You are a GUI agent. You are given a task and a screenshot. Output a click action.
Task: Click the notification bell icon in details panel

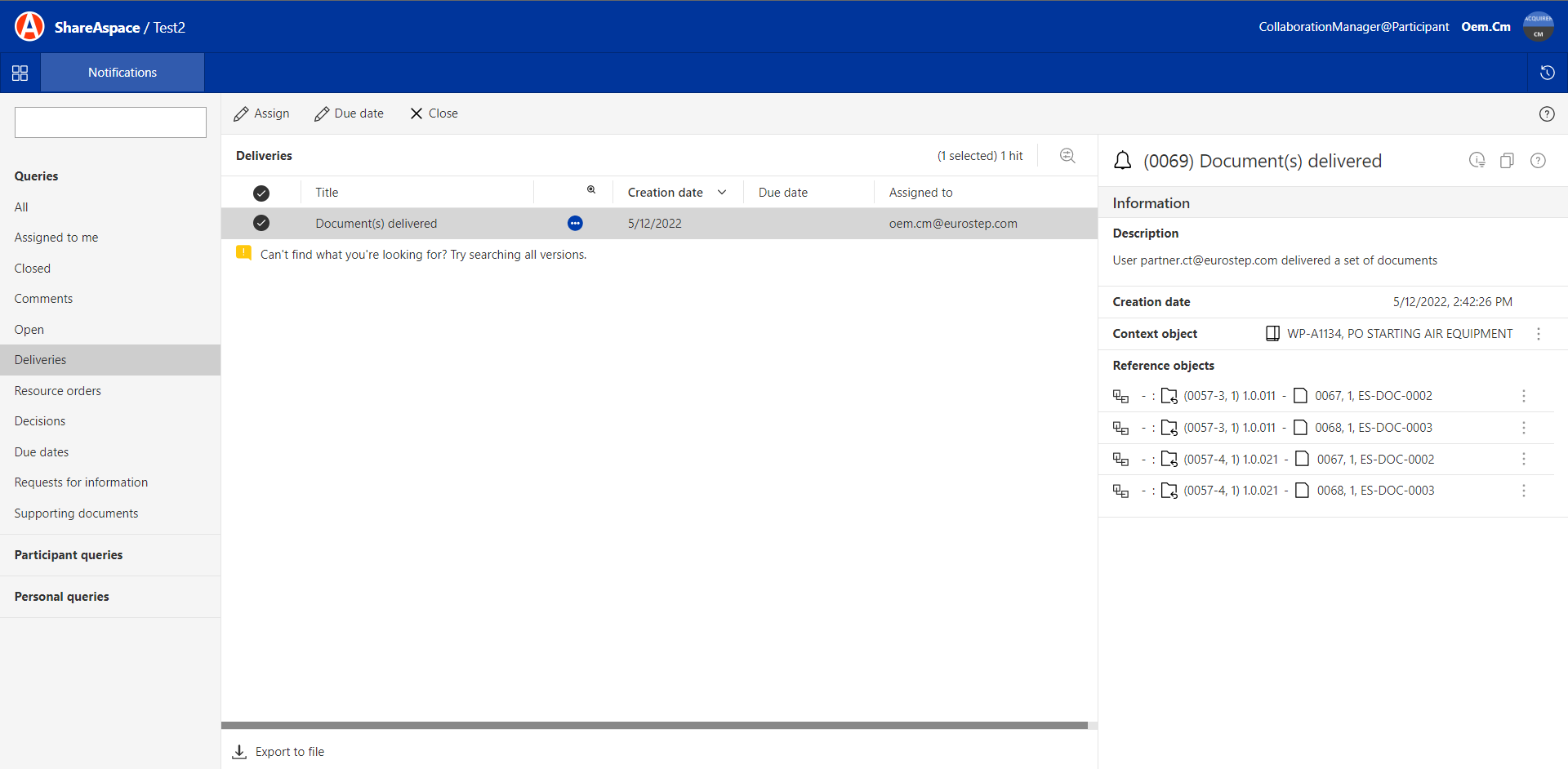[1123, 161]
